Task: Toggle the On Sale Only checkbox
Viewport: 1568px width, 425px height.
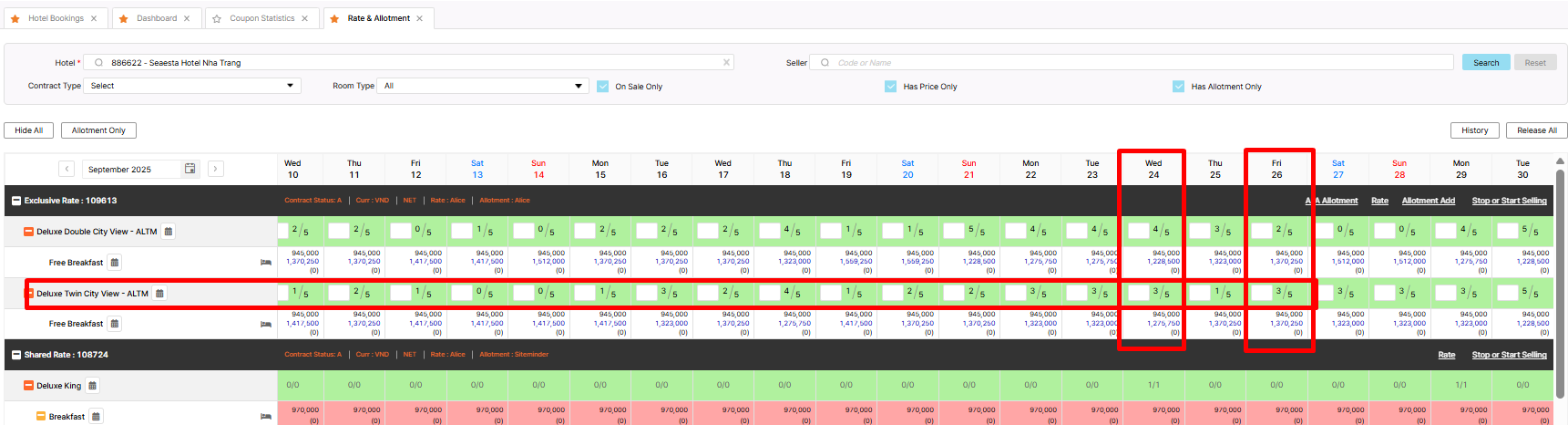Action: pyautogui.click(x=603, y=87)
